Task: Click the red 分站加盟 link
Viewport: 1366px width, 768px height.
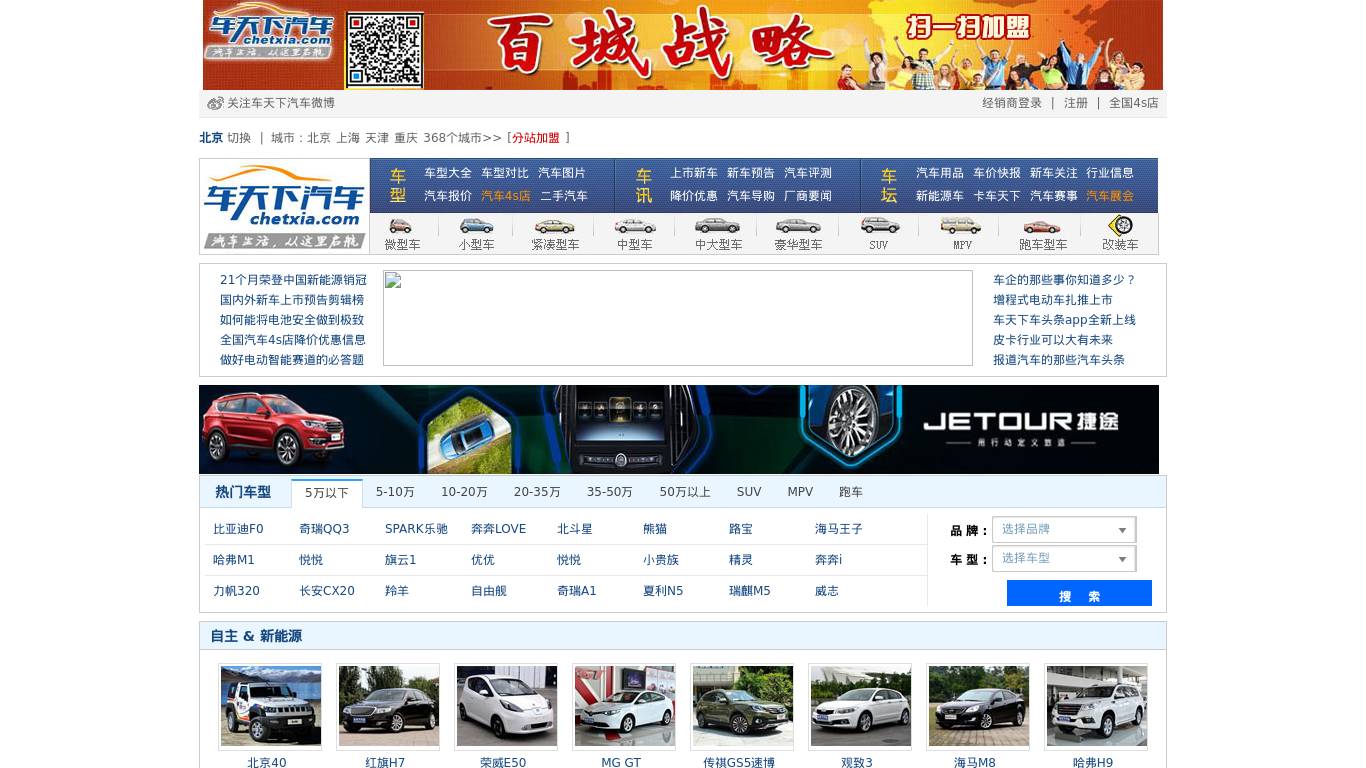Action: point(536,138)
